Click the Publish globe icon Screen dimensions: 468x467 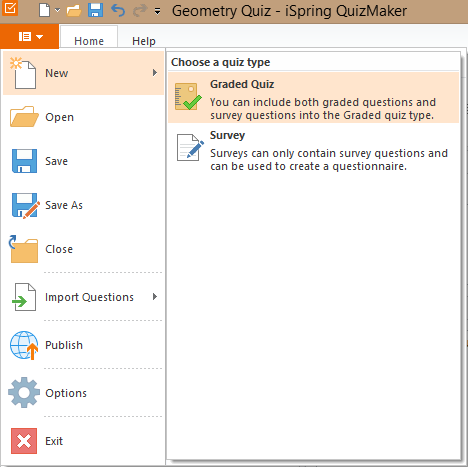click(24, 345)
